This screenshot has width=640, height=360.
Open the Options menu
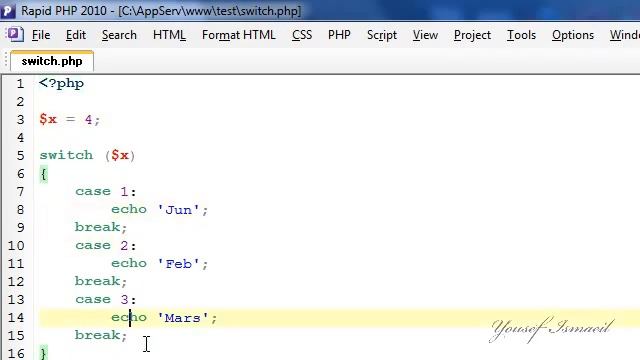[573, 35]
